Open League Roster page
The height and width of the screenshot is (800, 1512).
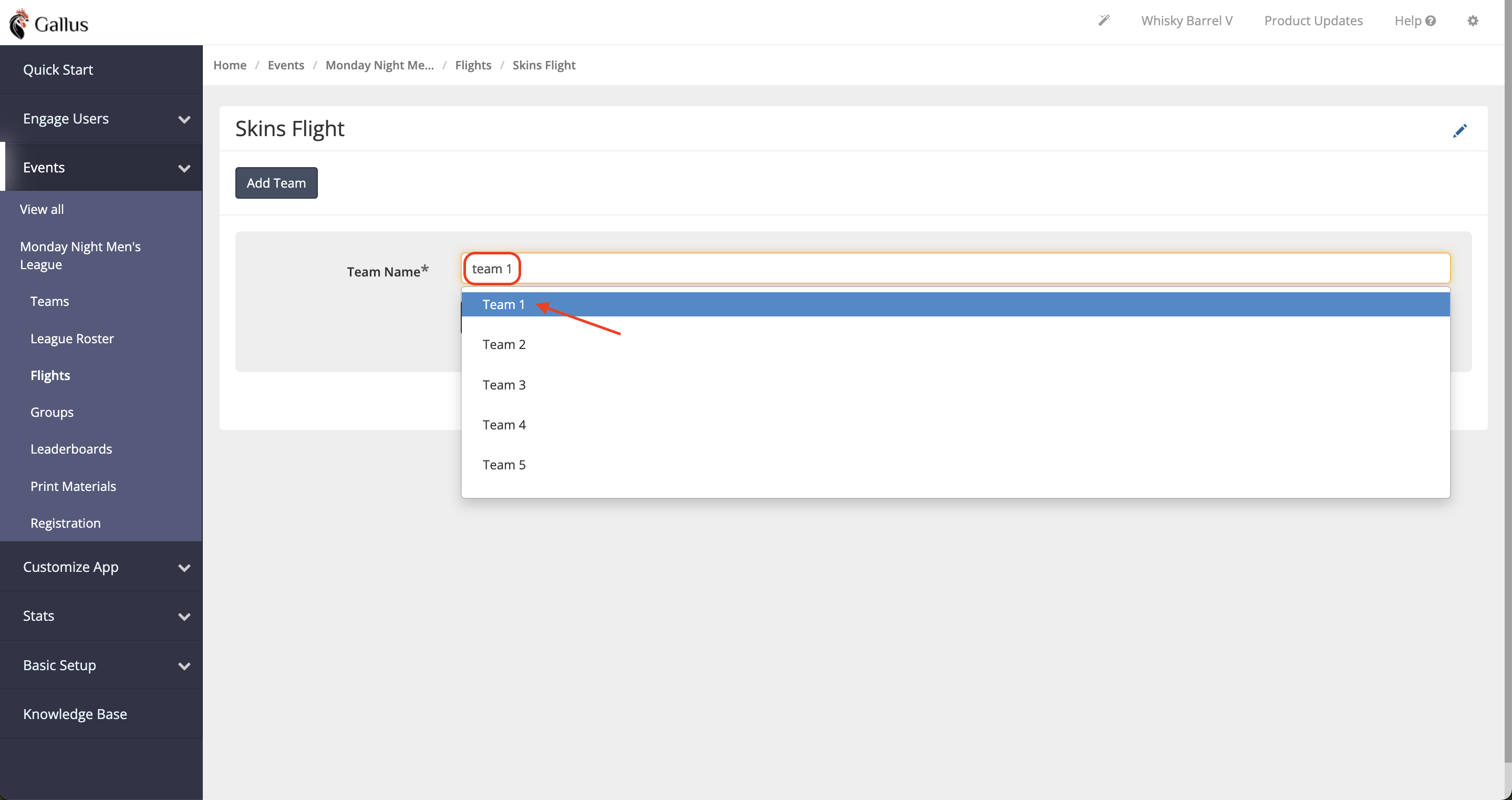(71, 339)
